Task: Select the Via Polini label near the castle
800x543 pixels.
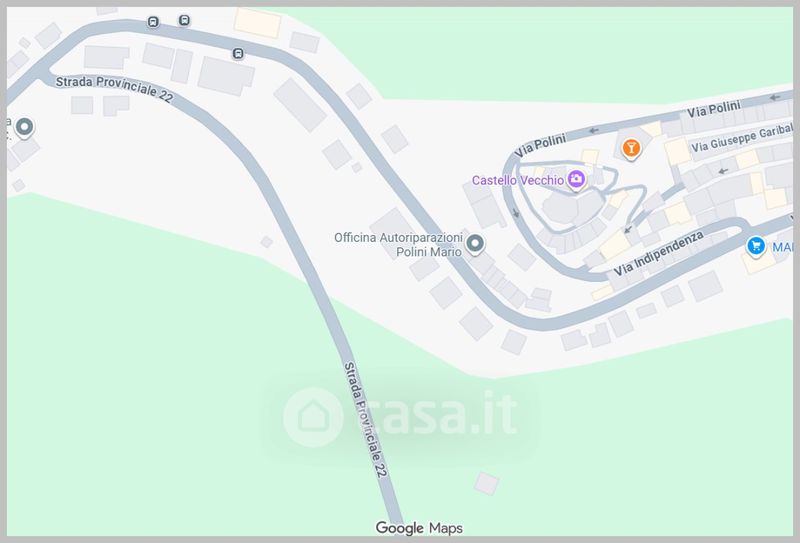Action: (540, 145)
